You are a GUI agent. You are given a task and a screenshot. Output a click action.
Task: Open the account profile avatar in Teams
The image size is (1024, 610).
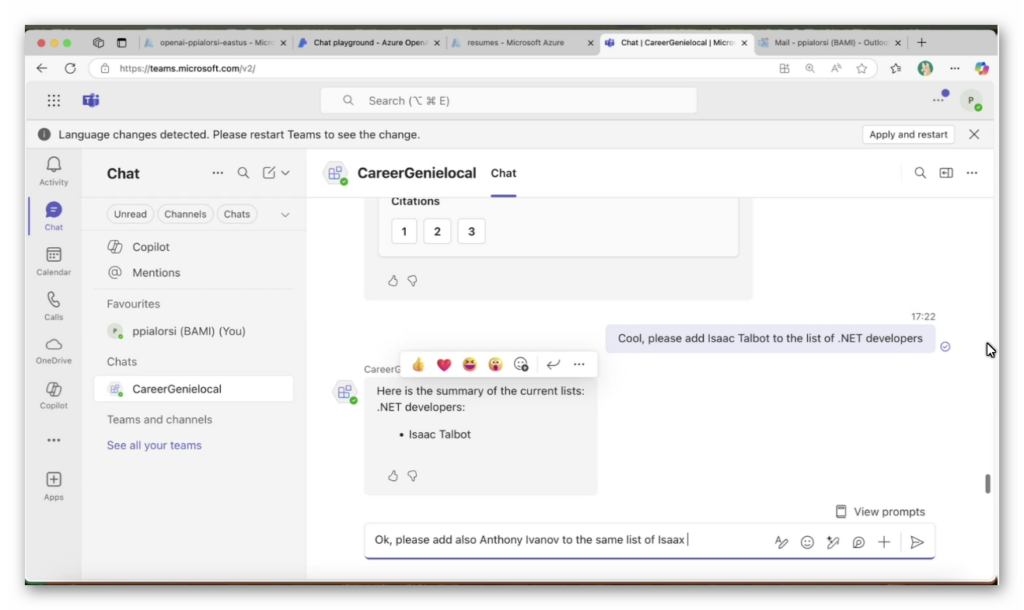coord(972,101)
